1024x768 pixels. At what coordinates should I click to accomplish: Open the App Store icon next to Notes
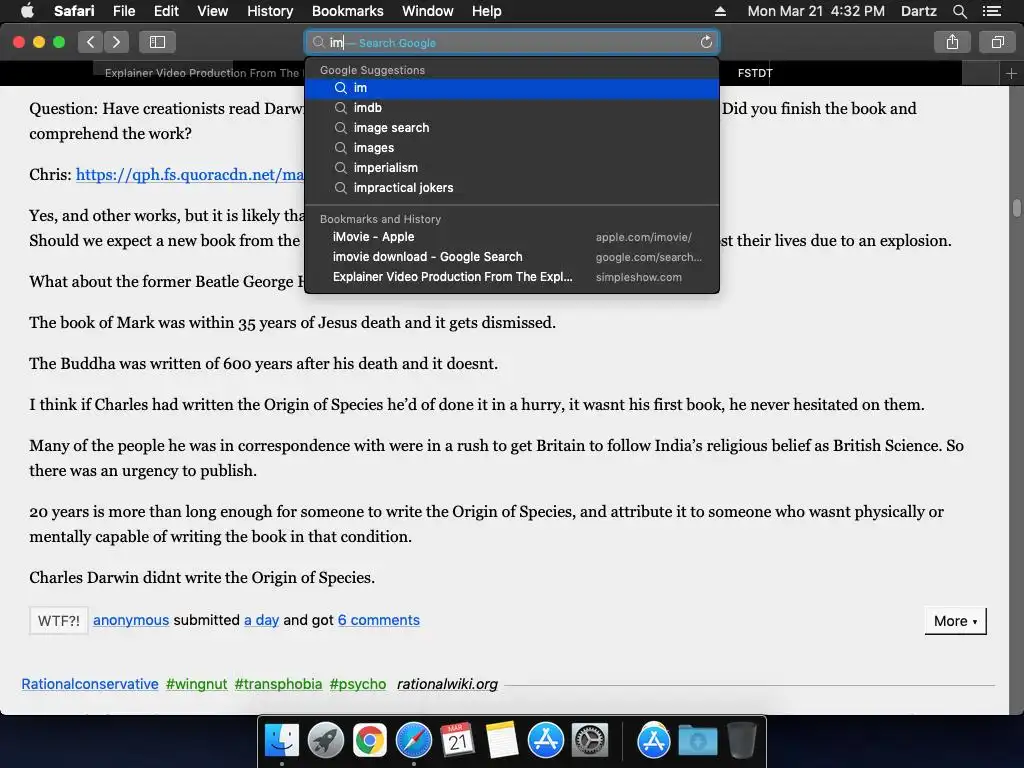pos(545,741)
